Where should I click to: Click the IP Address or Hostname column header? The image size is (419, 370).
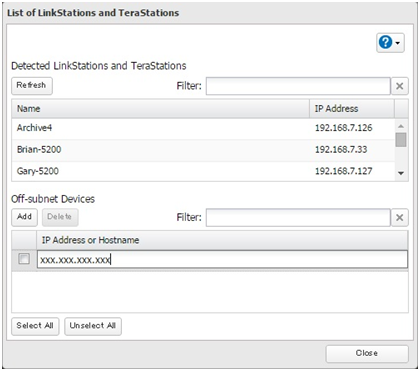pos(222,240)
